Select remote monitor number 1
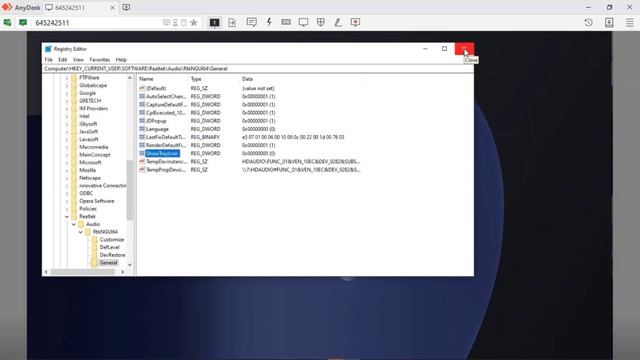 (x=214, y=23)
